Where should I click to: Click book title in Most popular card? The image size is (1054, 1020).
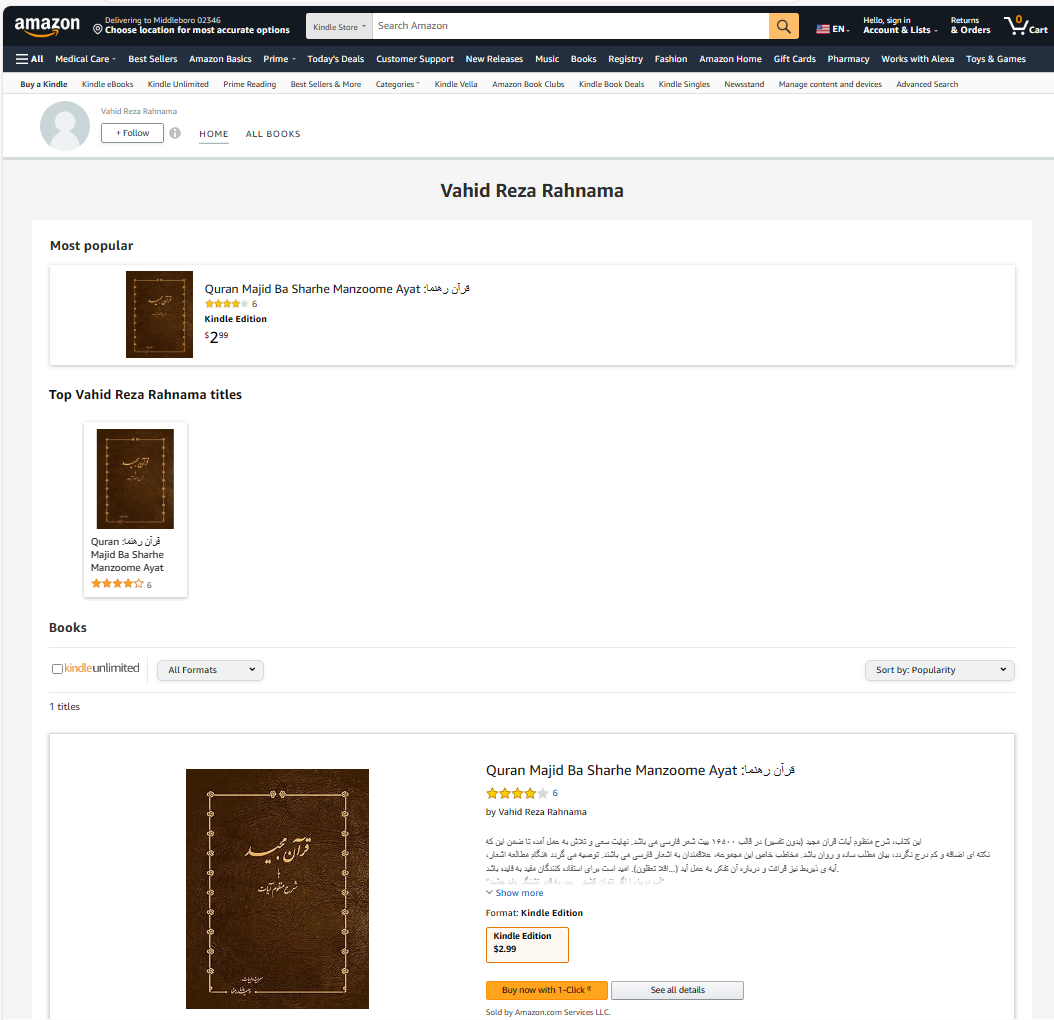pos(337,289)
